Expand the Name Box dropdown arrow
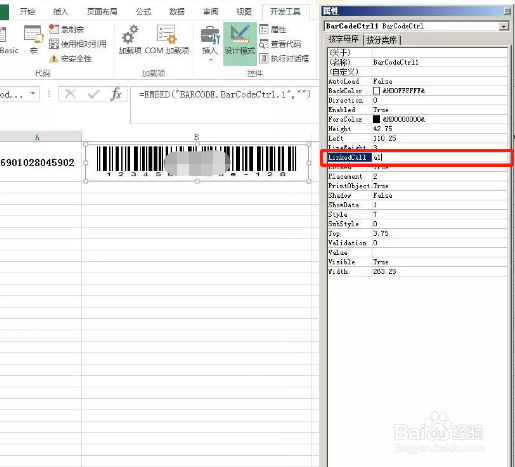515x467 pixels. [x=33, y=94]
